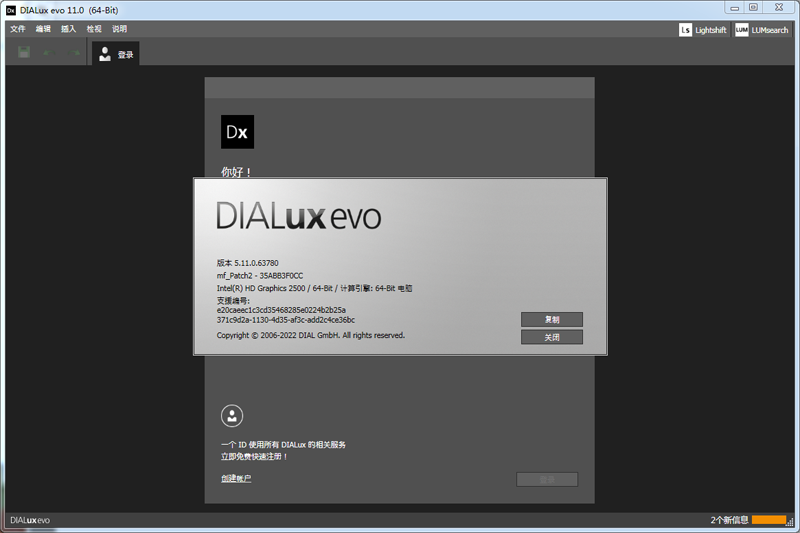
Task: Click the redo arrow icon
Action: tap(74, 53)
